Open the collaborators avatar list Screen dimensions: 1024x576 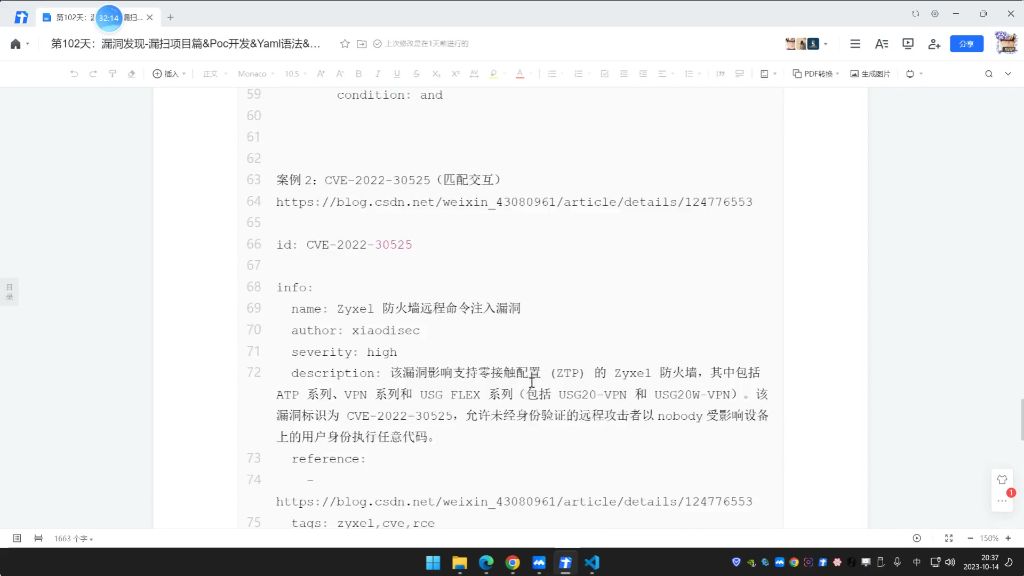point(806,44)
